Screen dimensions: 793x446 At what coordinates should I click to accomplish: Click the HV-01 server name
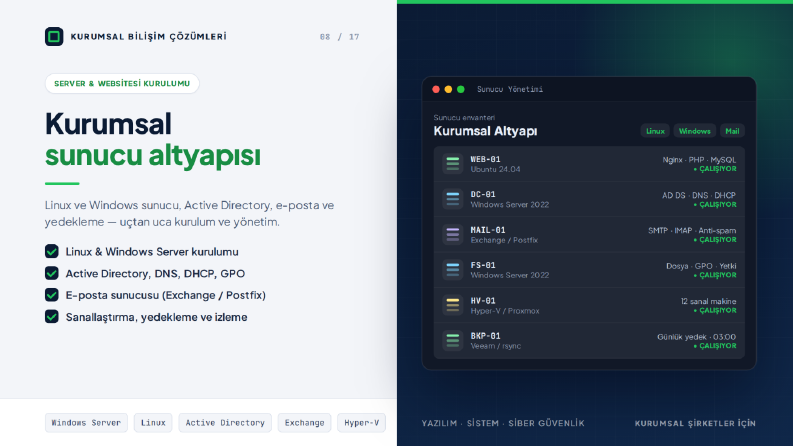click(x=483, y=301)
